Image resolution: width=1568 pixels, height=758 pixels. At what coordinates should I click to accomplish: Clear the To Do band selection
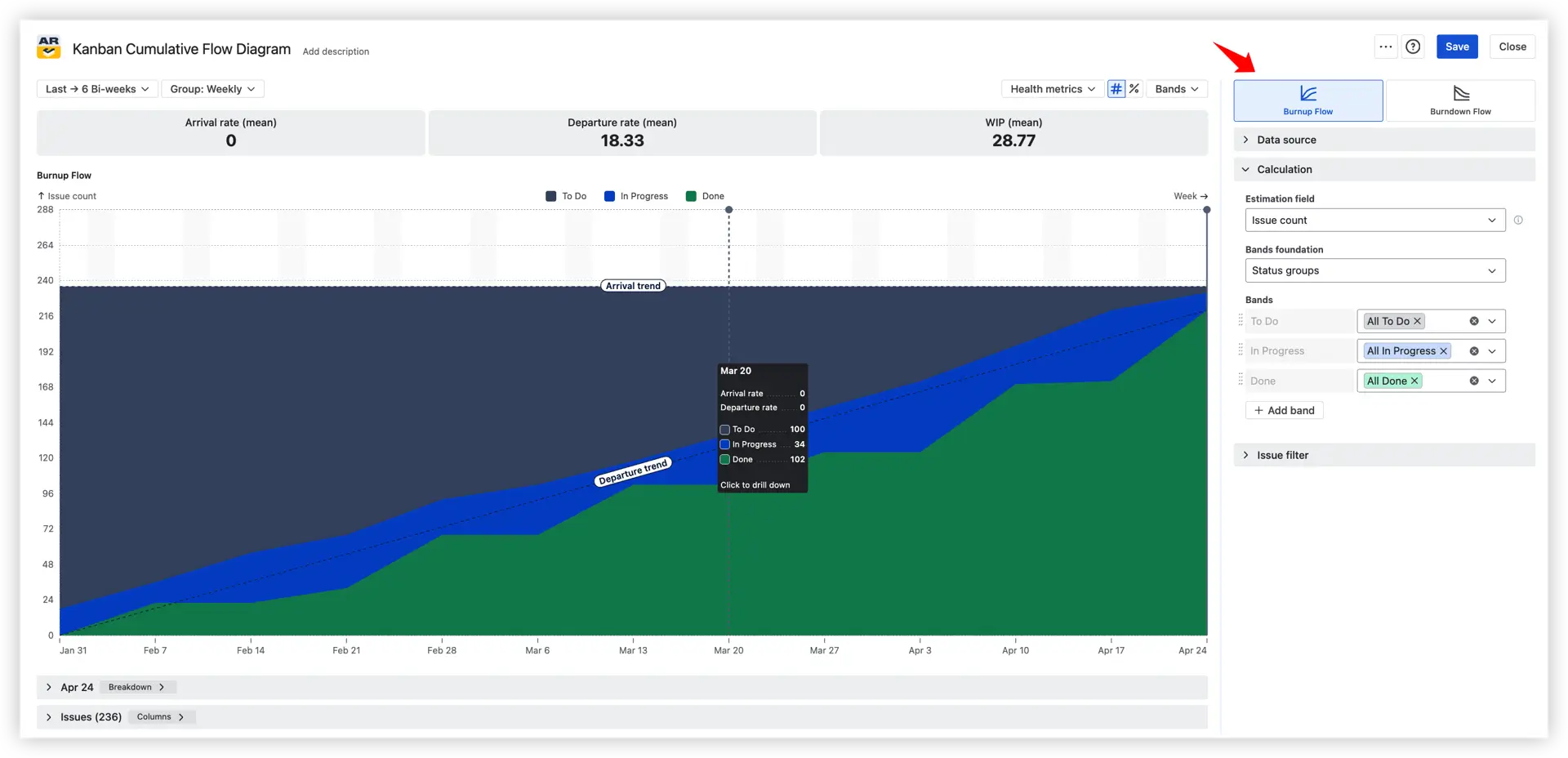point(1474,321)
